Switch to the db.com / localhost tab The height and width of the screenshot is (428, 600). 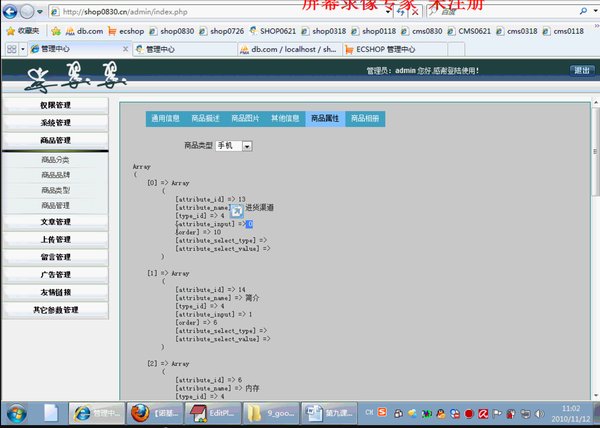pyautogui.click(x=289, y=49)
